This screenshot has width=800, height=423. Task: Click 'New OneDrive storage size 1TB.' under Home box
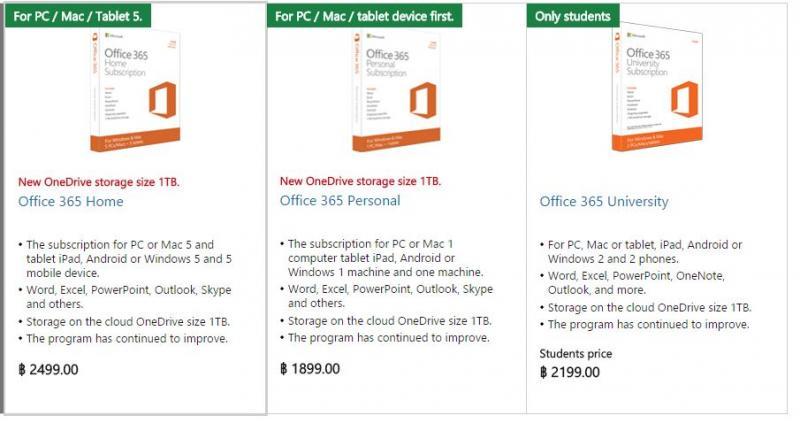coord(99,182)
